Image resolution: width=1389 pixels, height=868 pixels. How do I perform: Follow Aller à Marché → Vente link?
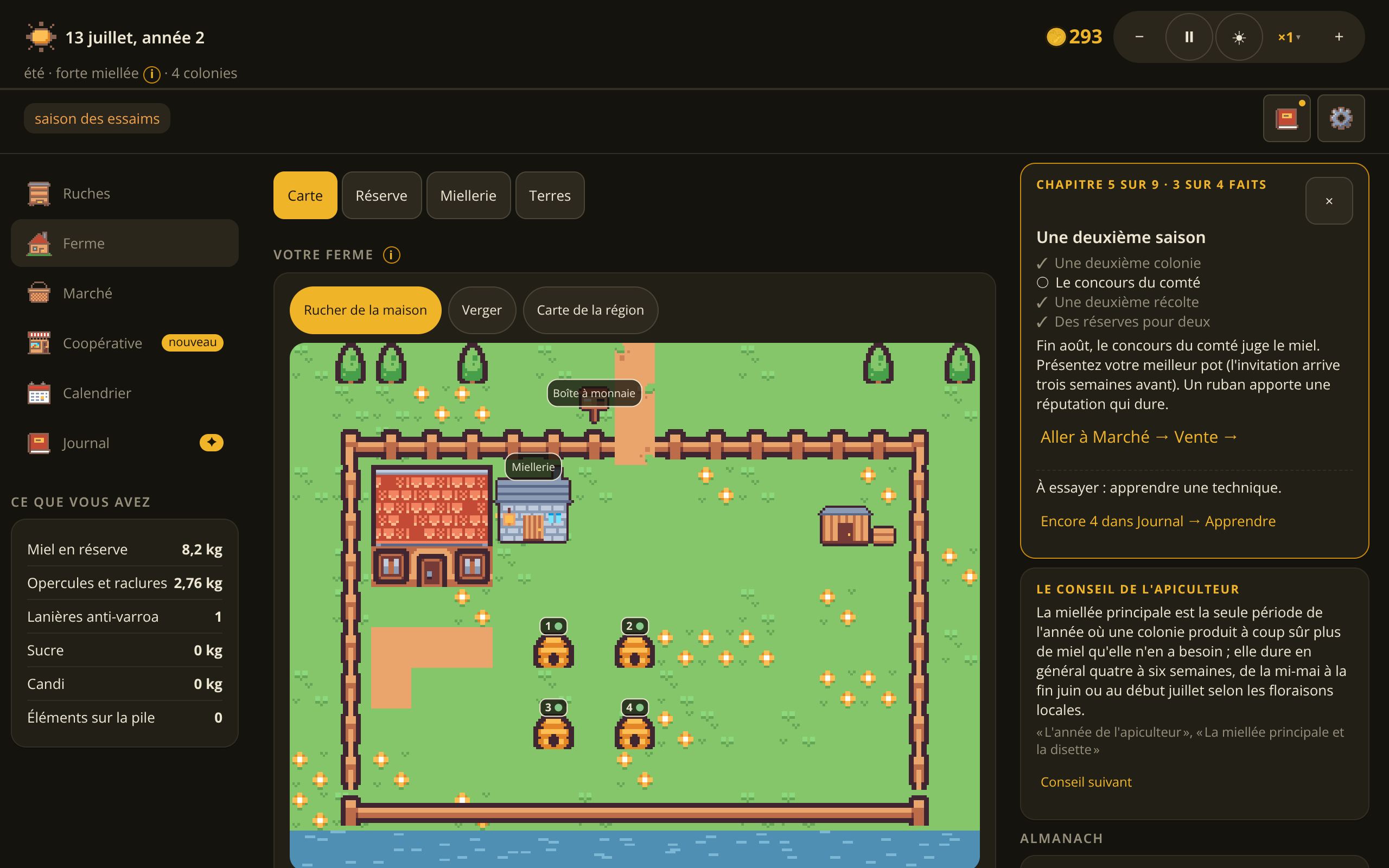(1139, 437)
